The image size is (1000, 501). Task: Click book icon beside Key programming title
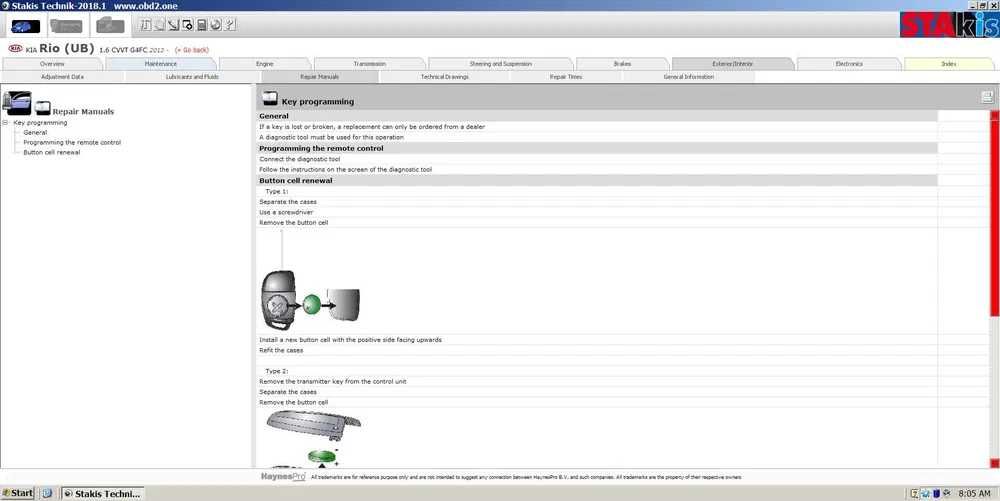(x=270, y=98)
